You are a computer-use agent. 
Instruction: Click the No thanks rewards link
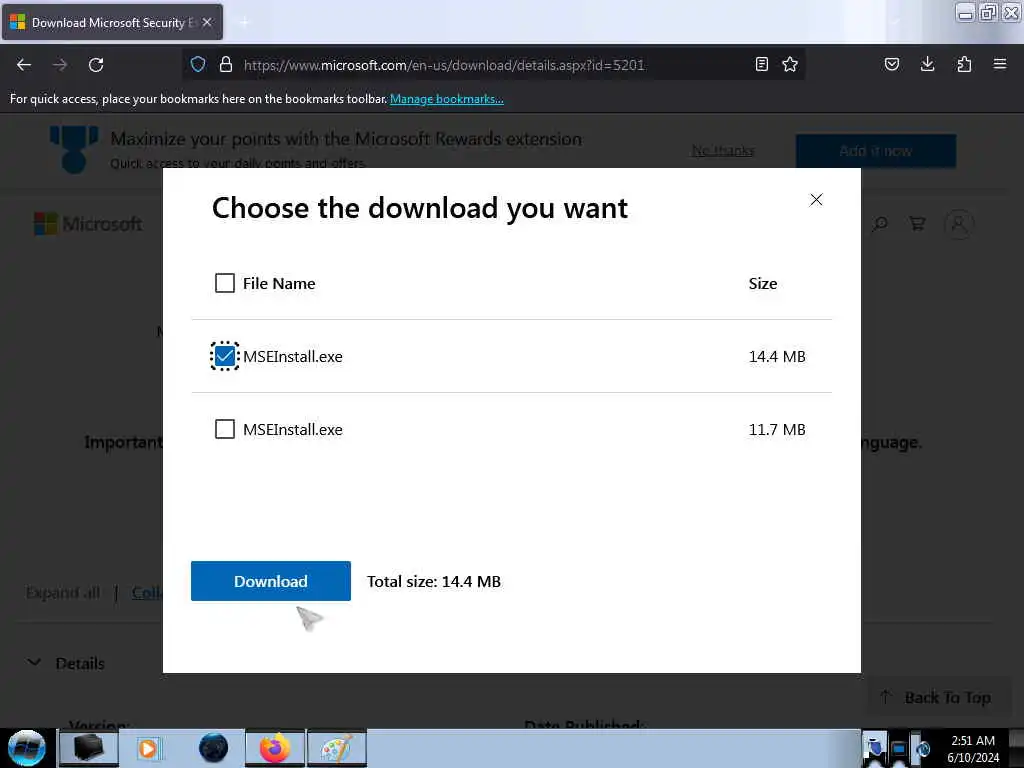click(723, 151)
